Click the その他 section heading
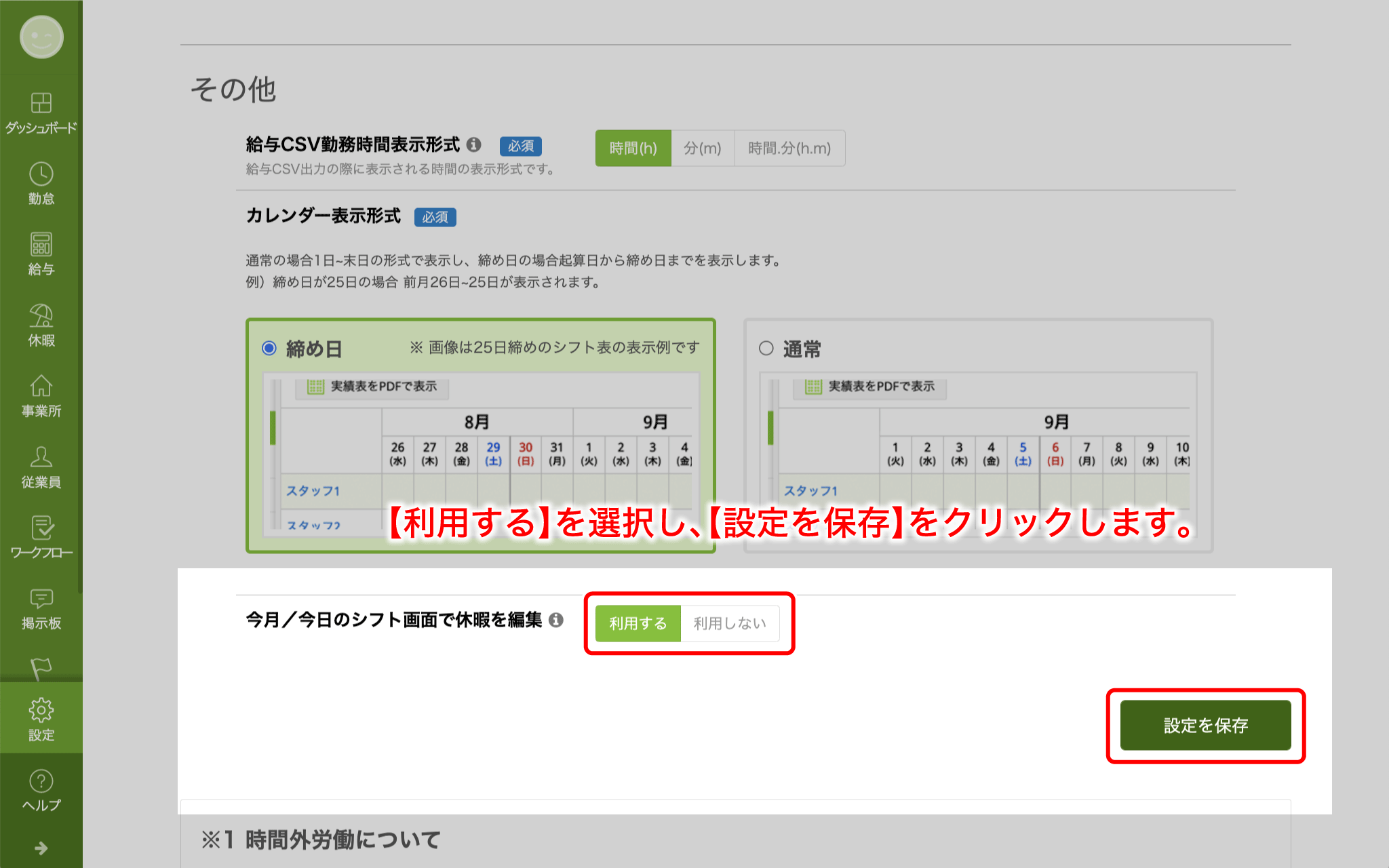 (233, 90)
